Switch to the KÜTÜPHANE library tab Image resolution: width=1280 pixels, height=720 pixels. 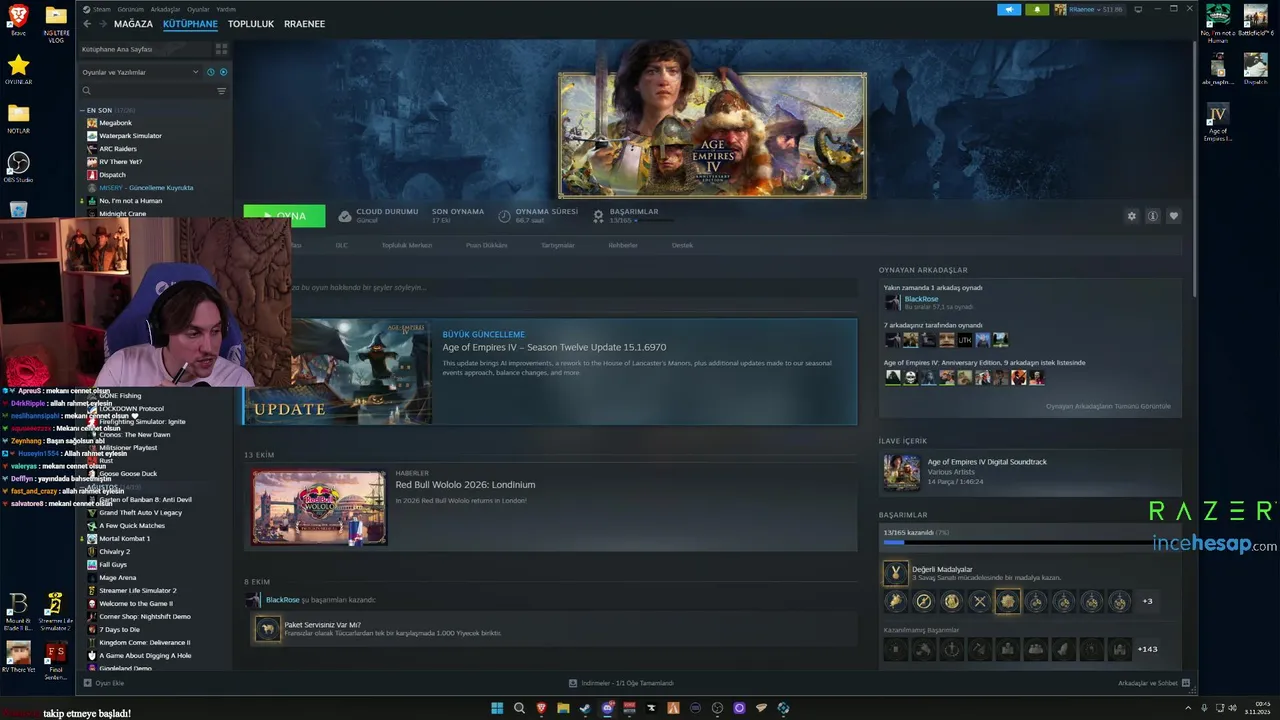click(190, 24)
